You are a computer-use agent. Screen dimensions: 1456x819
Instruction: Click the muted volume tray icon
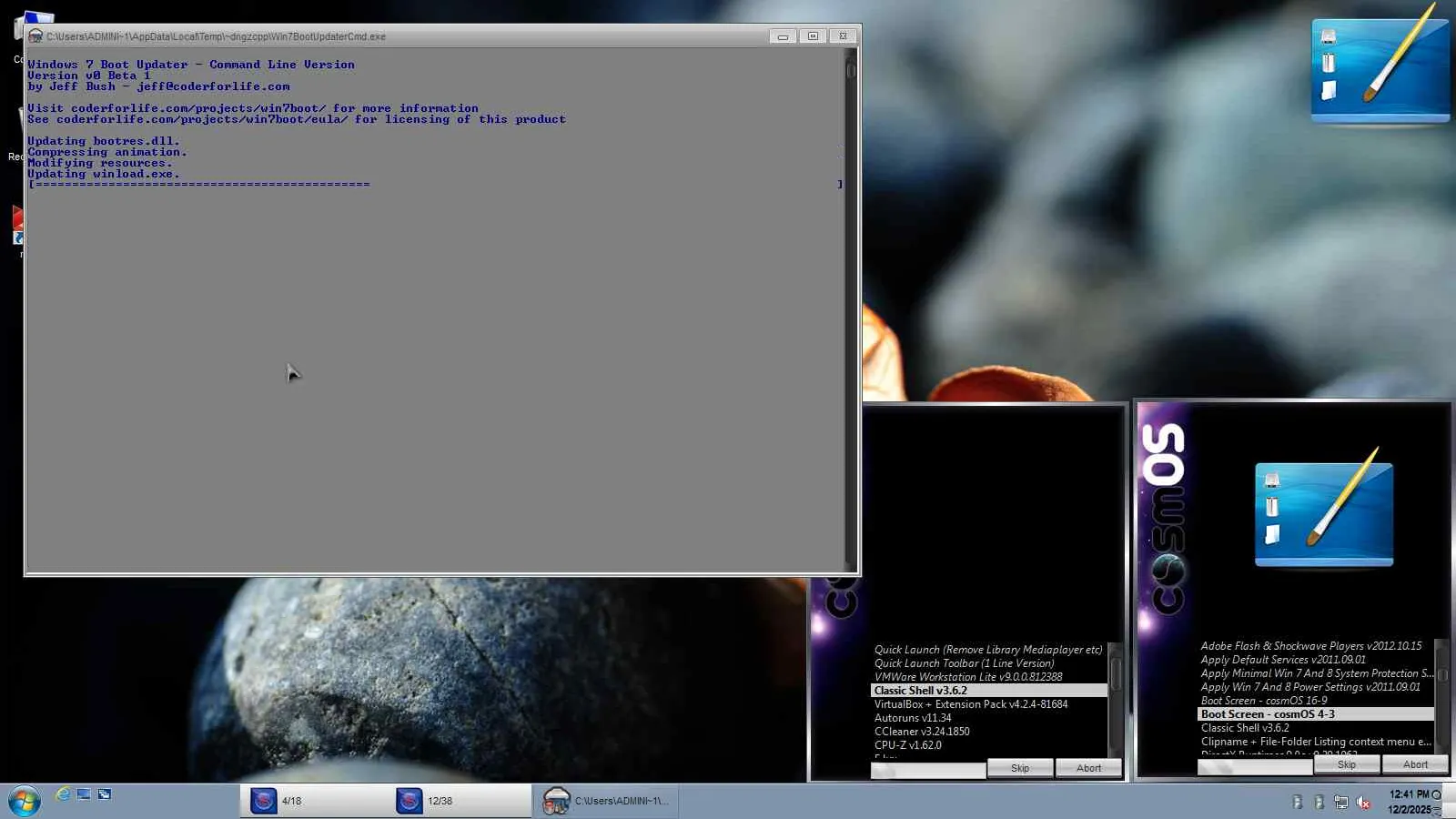click(x=1363, y=802)
